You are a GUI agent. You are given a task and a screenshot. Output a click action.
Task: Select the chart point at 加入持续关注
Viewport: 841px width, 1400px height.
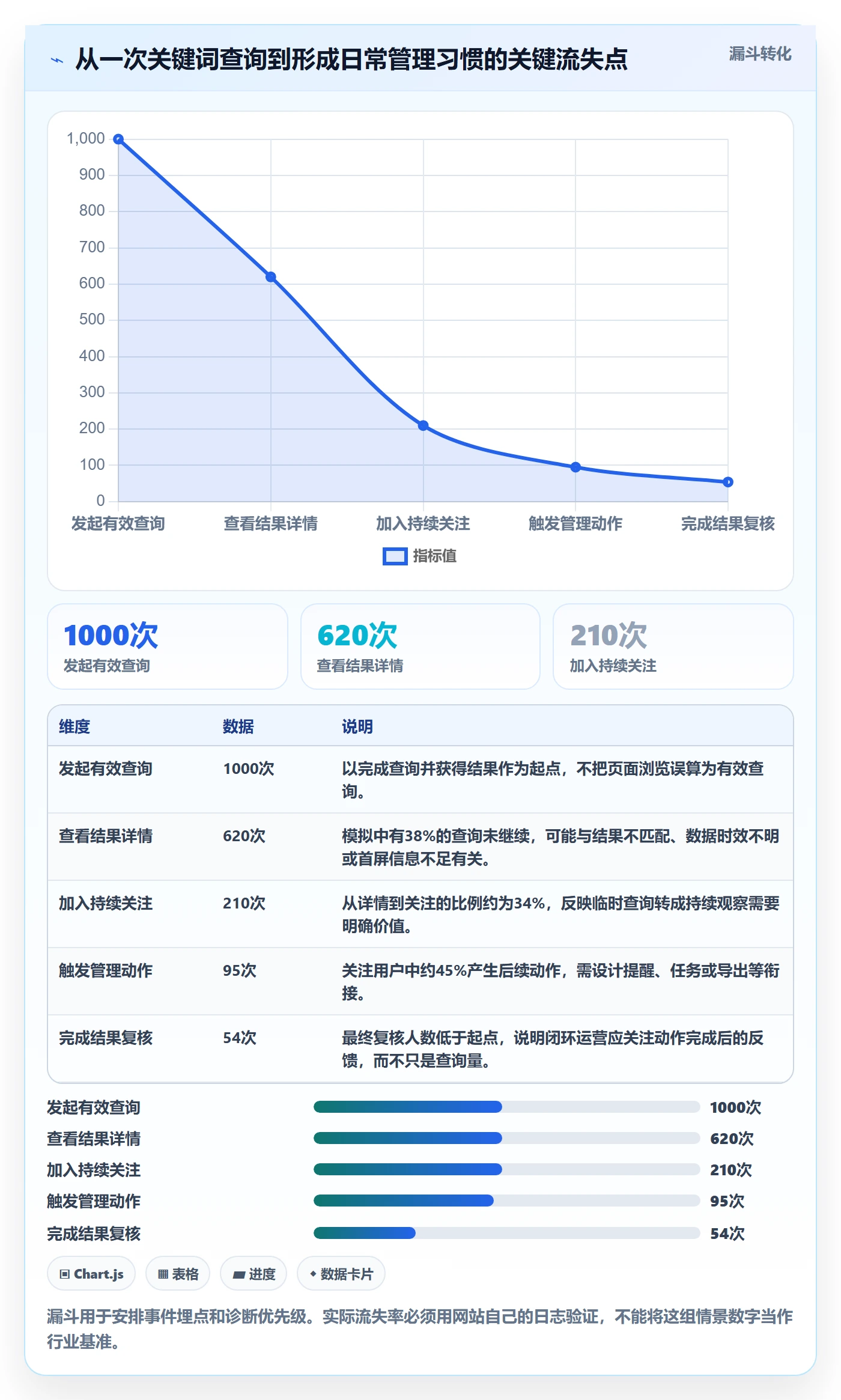[423, 425]
